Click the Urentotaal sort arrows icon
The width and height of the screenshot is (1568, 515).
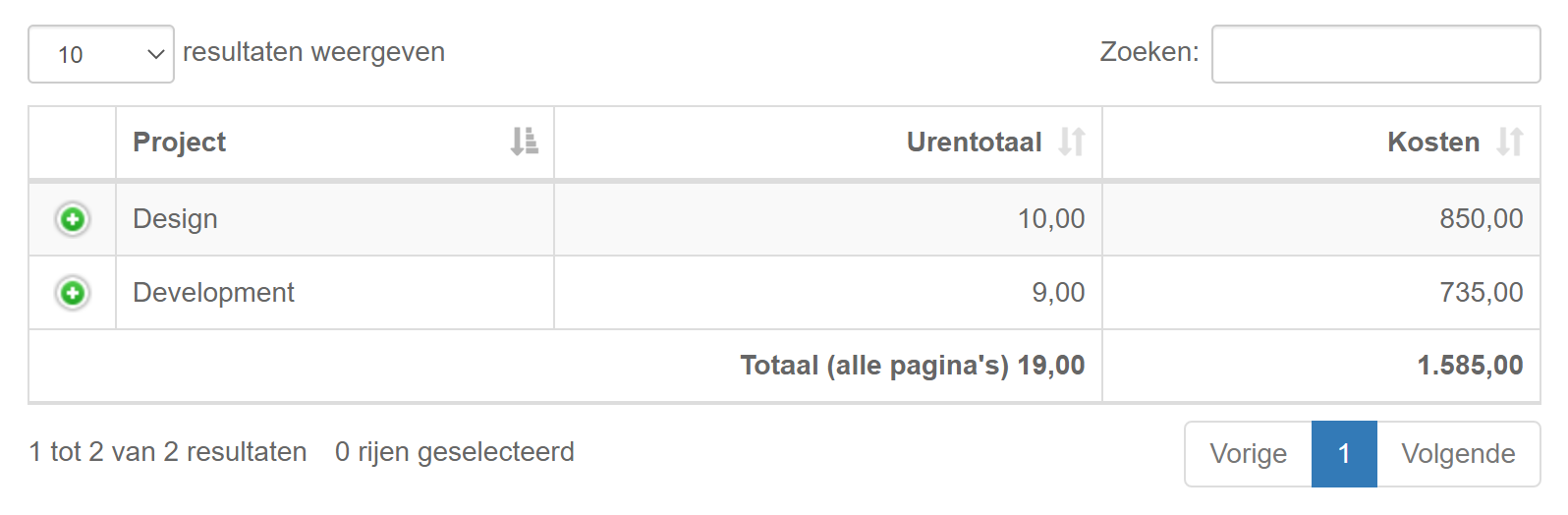click(x=1072, y=142)
